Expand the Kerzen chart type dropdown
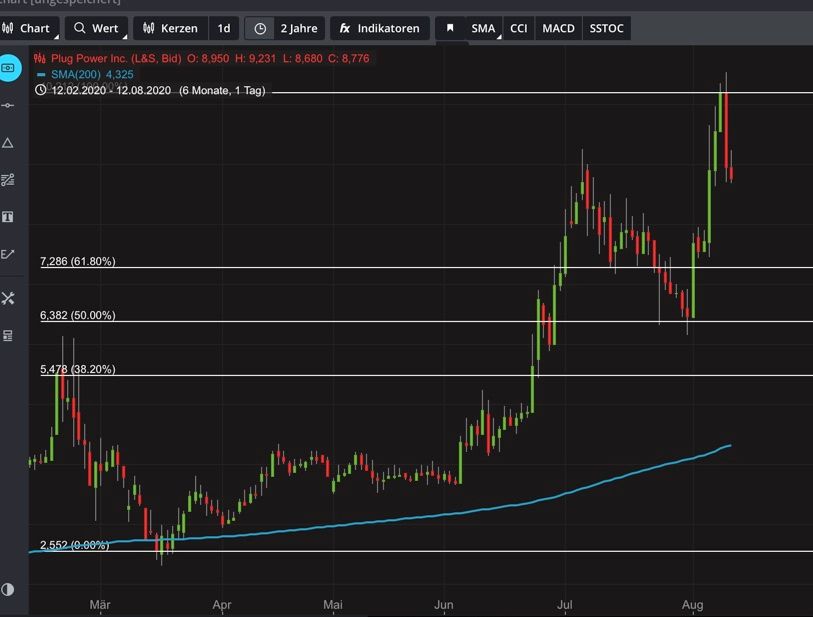This screenshot has width=813, height=617. 171,28
